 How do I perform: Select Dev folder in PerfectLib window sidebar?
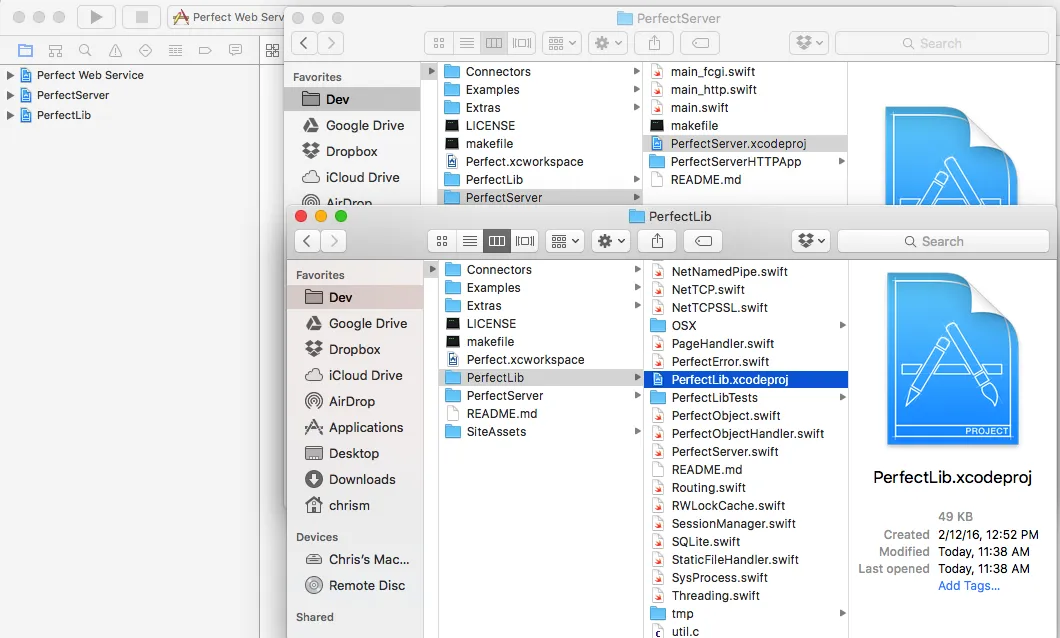(x=356, y=297)
